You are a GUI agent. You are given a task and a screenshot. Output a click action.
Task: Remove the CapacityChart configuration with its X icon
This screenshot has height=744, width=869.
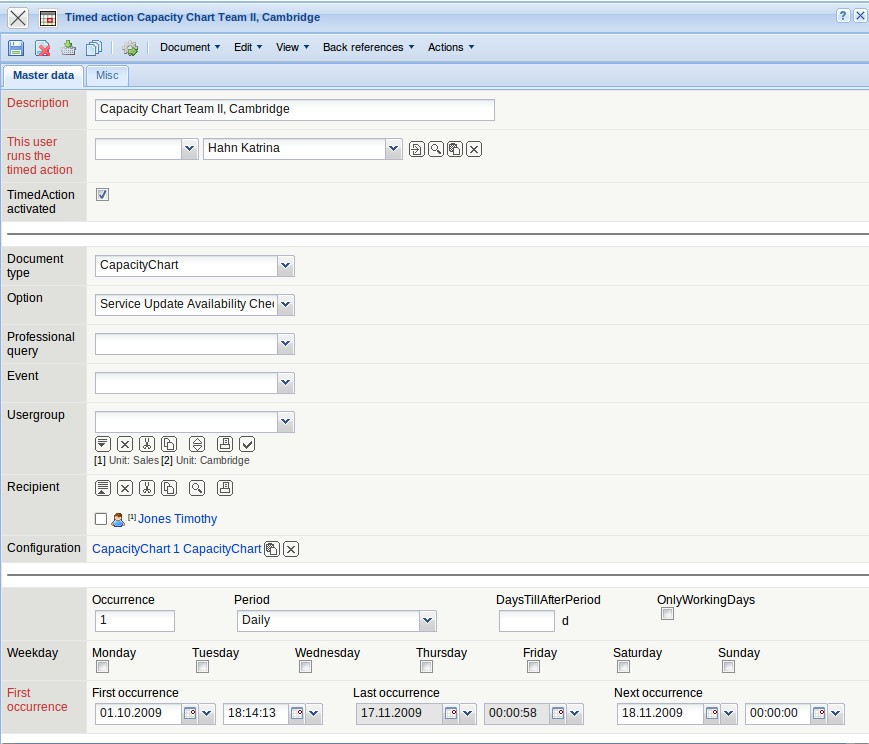pos(291,549)
